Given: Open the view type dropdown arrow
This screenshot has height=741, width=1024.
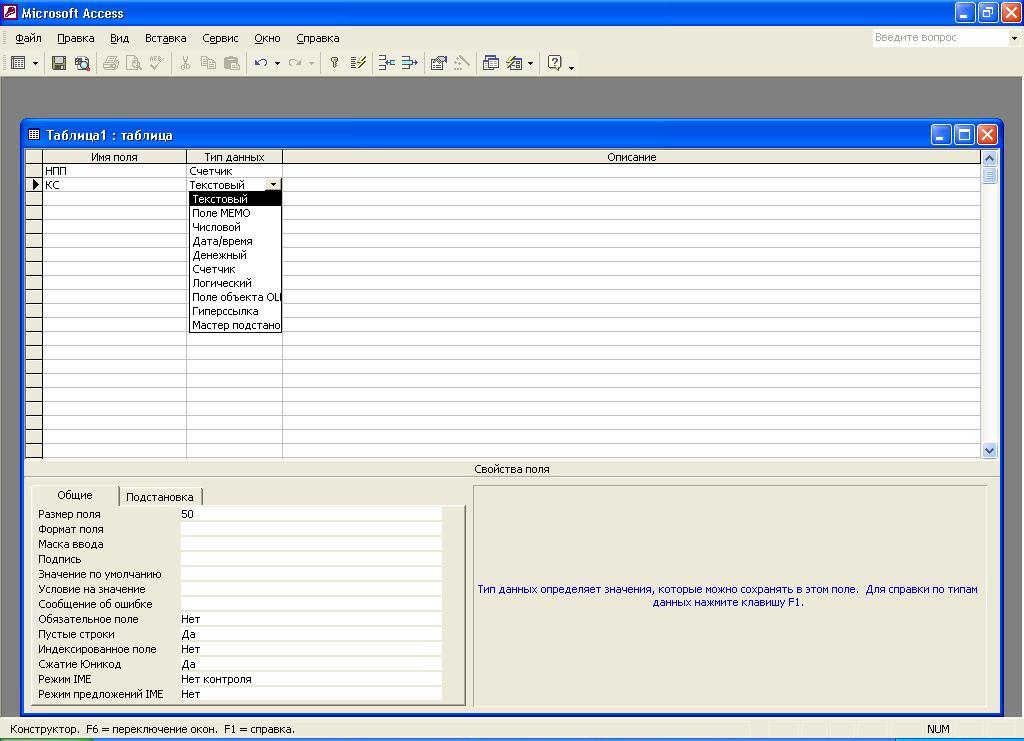Looking at the screenshot, I should (35, 63).
